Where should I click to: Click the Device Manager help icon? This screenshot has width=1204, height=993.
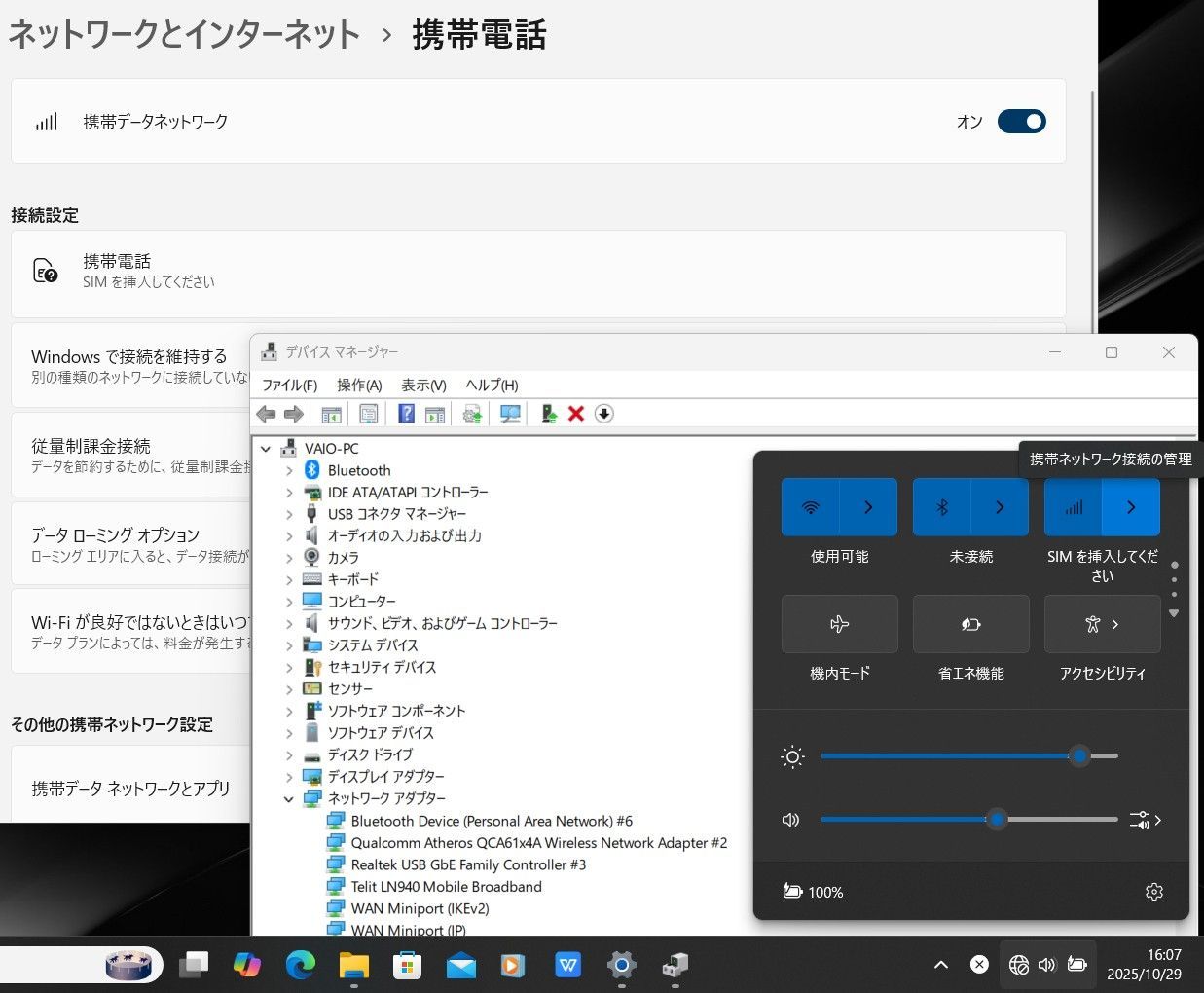(x=406, y=414)
